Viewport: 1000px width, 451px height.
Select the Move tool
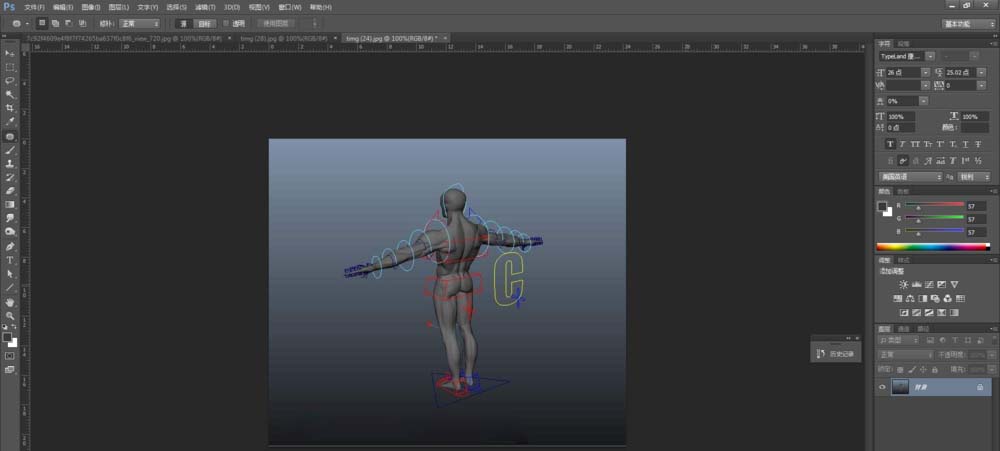click(x=10, y=52)
